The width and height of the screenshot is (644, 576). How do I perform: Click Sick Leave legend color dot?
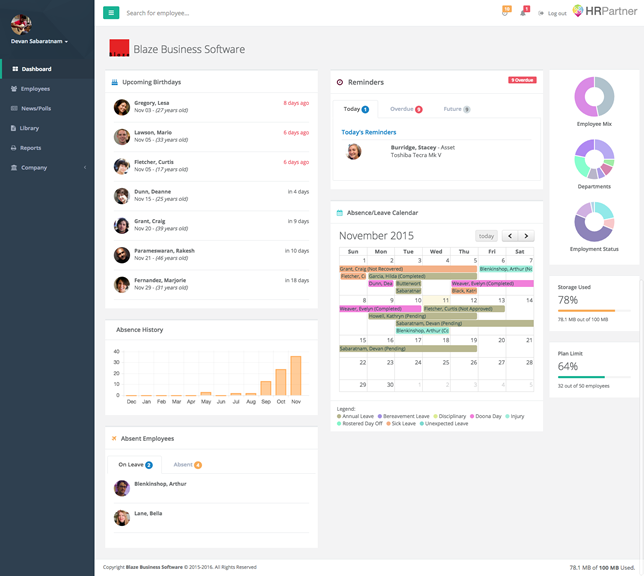point(388,424)
